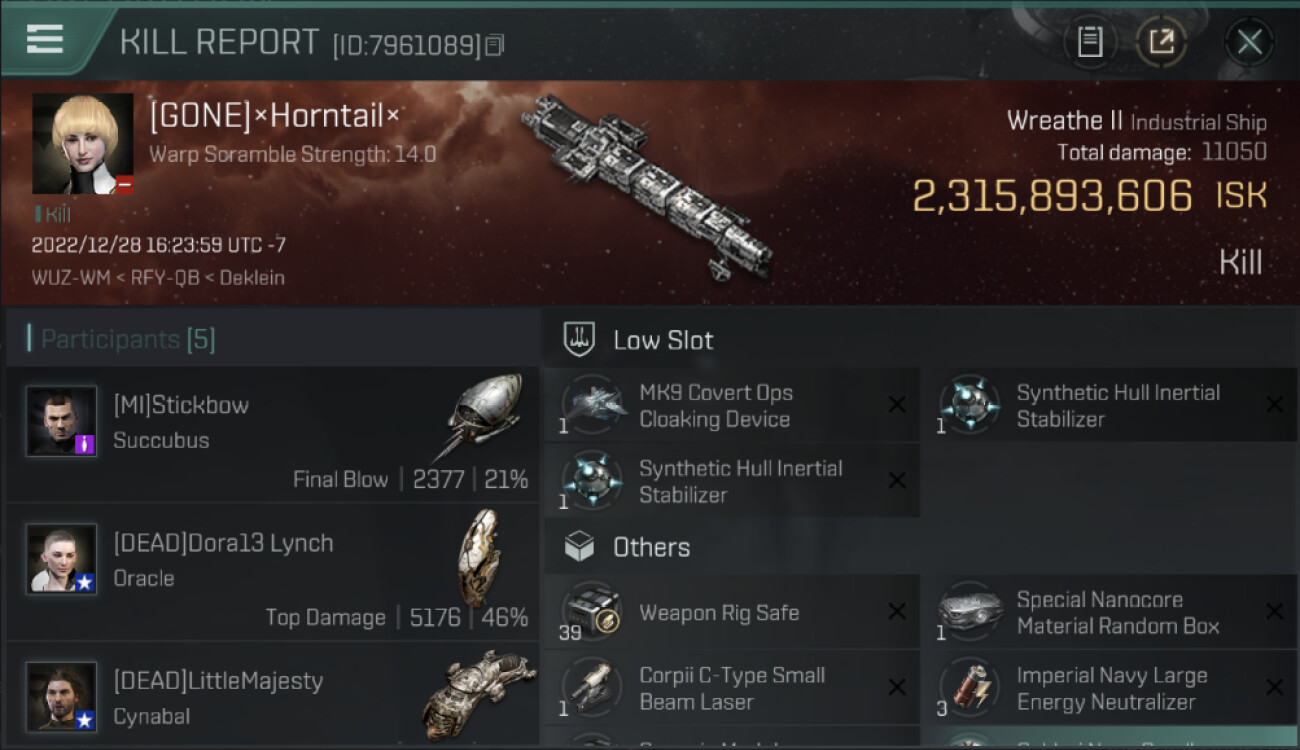Screen dimensions: 1300x750
Task: Select the Weapon Rig Safe icon
Action: pyautogui.click(x=594, y=612)
